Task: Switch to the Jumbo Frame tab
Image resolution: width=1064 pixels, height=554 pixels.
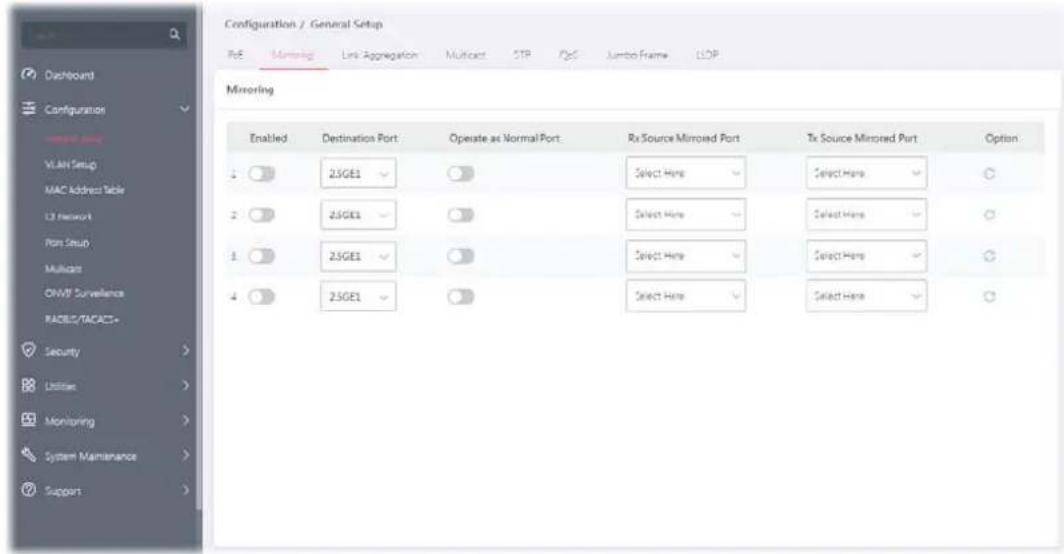Action: (637, 55)
